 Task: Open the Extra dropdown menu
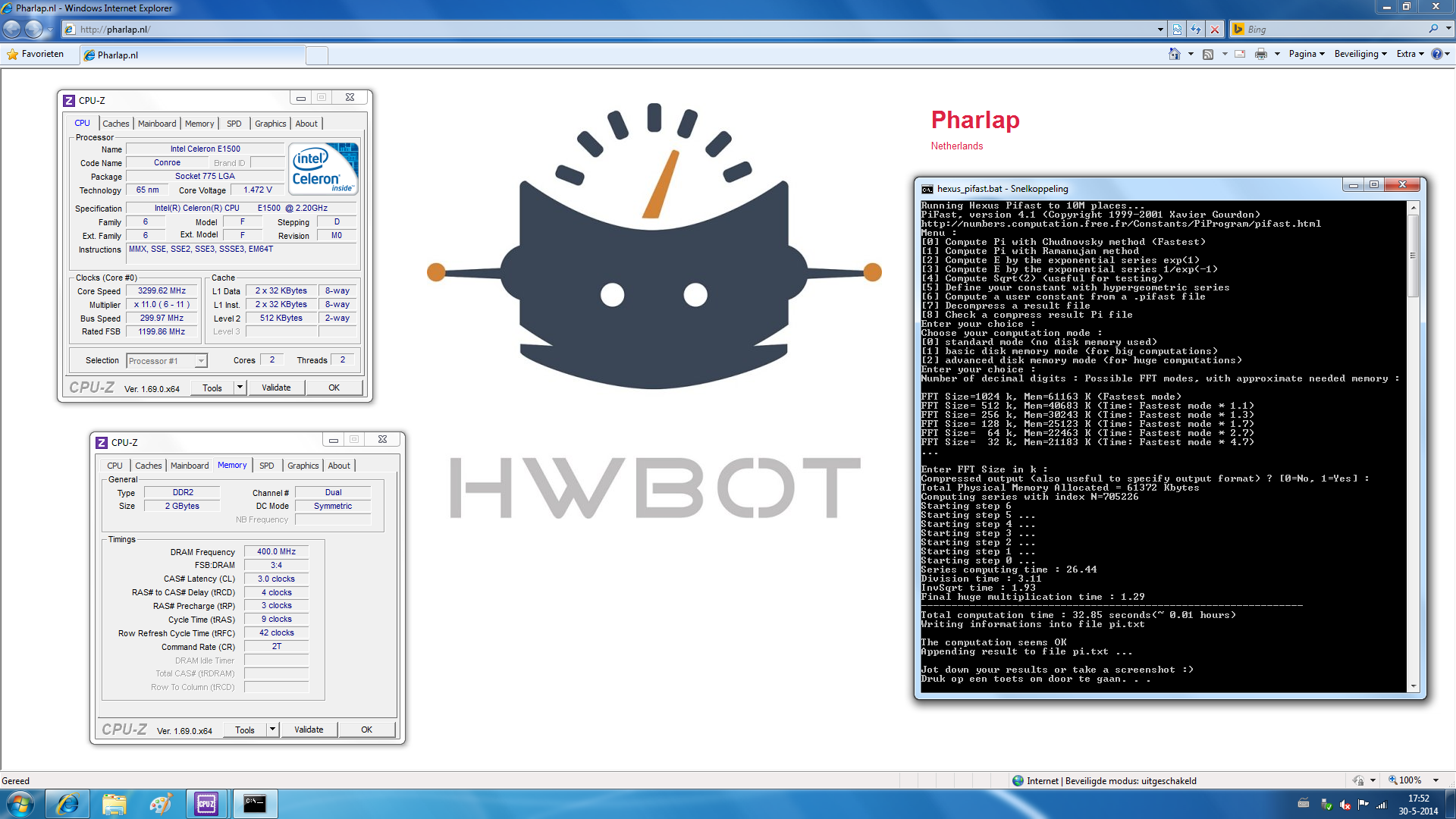tap(1410, 54)
